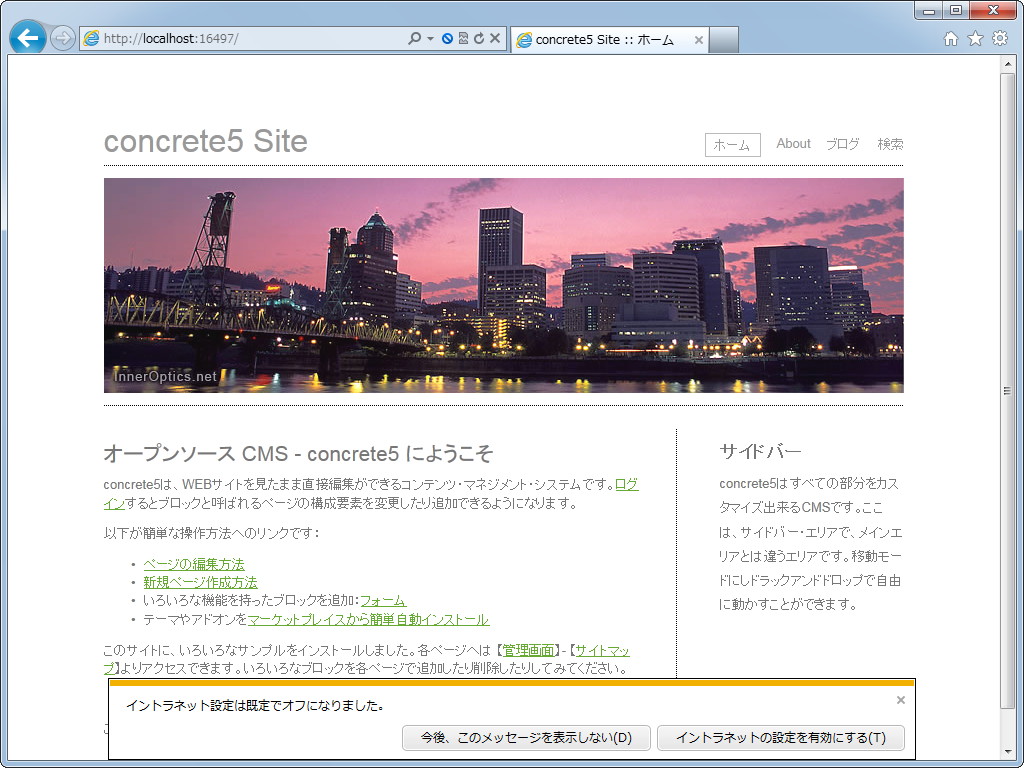Screen dimensions: 1024x768
Task: Open Tools with the gear icon
Action: pos(999,38)
